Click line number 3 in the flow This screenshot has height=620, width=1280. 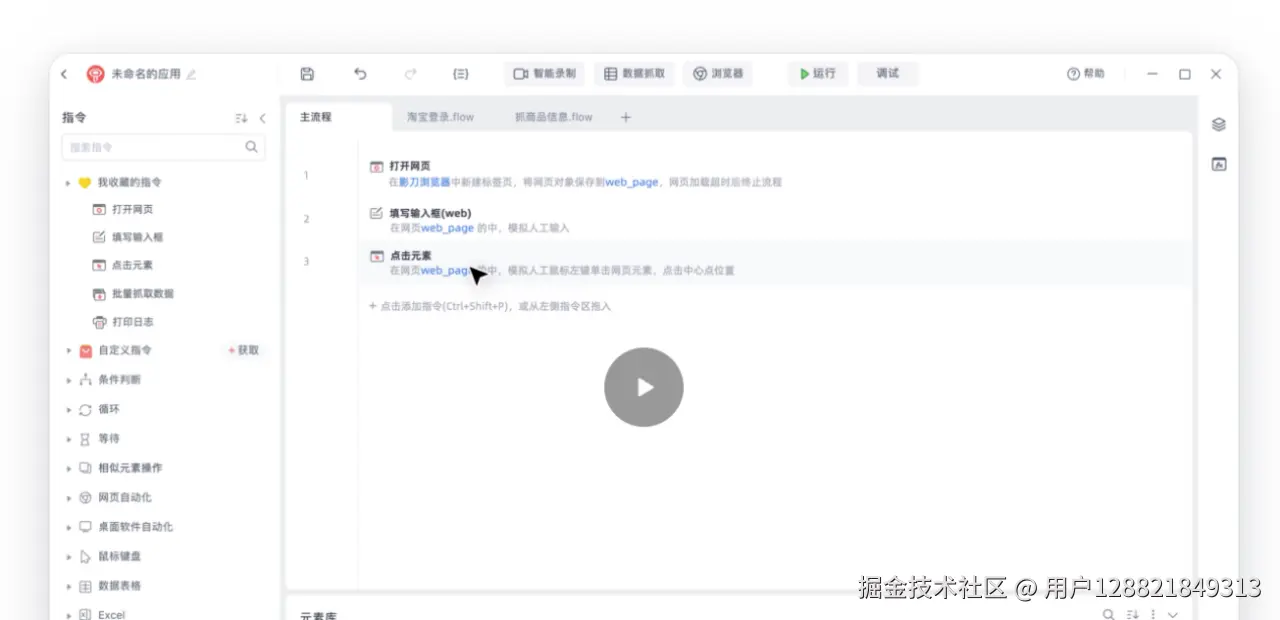[x=306, y=262]
